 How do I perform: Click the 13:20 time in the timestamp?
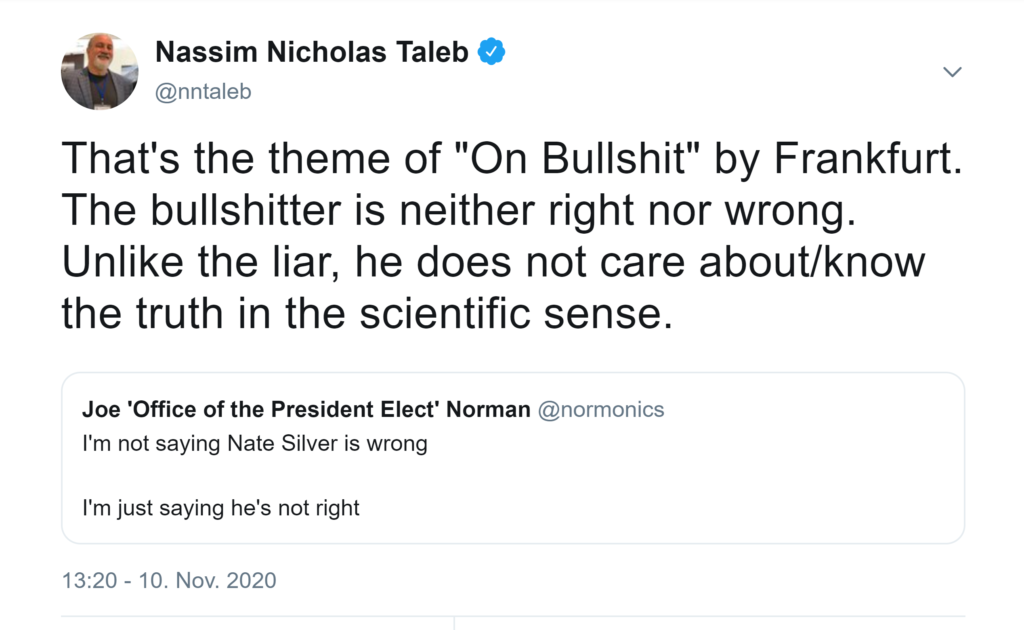[x=89, y=580]
